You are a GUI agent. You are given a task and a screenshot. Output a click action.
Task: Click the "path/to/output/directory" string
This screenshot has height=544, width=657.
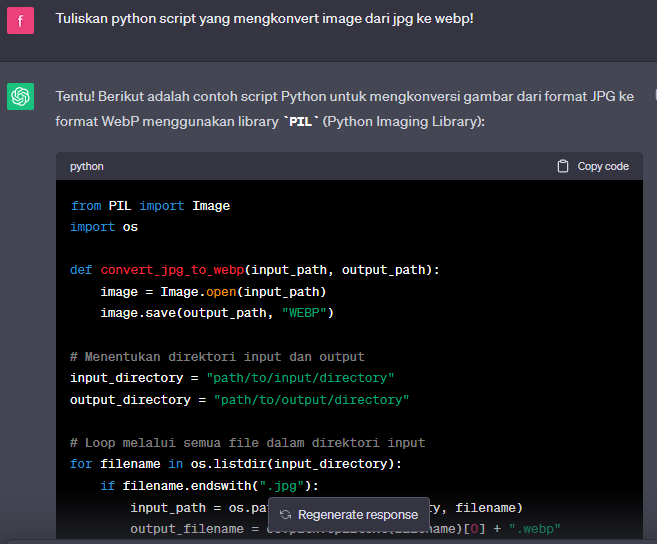(x=311, y=399)
